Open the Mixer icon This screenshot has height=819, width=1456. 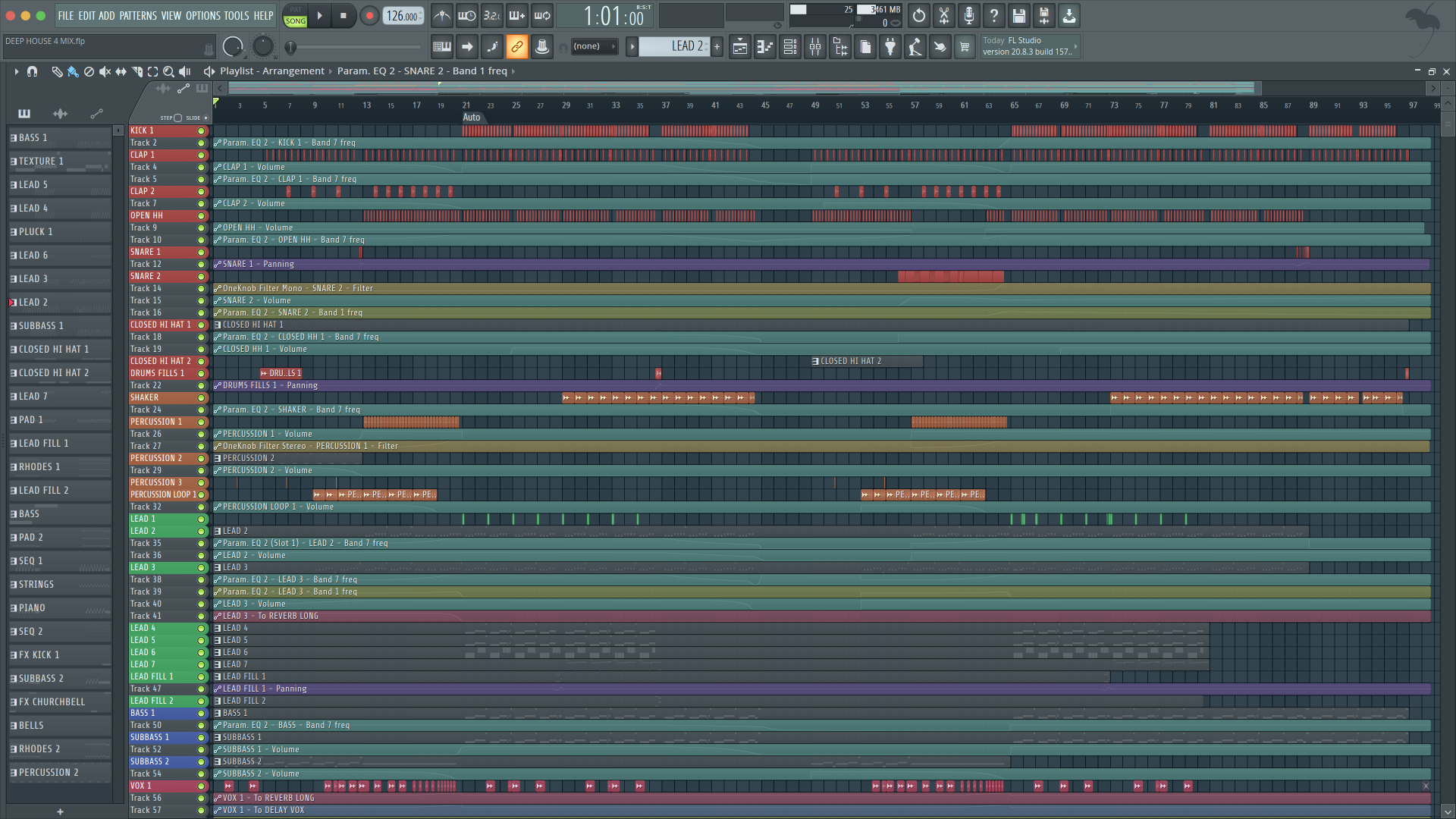(815, 47)
